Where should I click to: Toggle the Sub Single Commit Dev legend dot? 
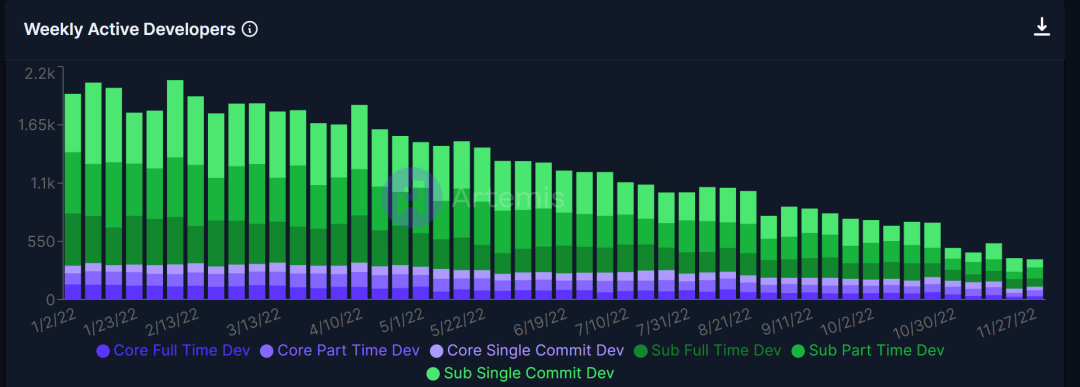(x=433, y=374)
